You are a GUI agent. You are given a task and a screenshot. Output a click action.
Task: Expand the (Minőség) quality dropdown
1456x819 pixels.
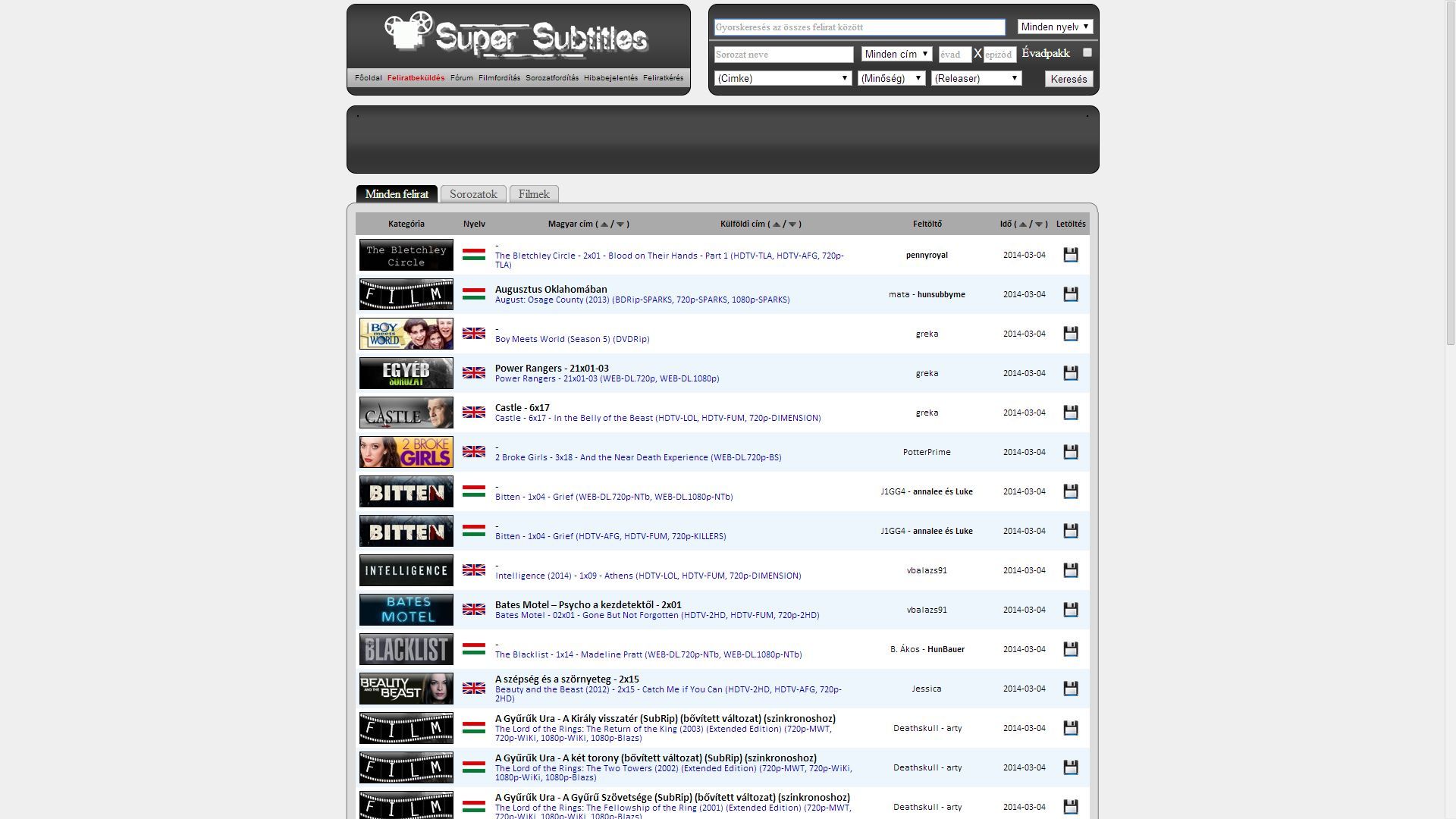(891, 78)
